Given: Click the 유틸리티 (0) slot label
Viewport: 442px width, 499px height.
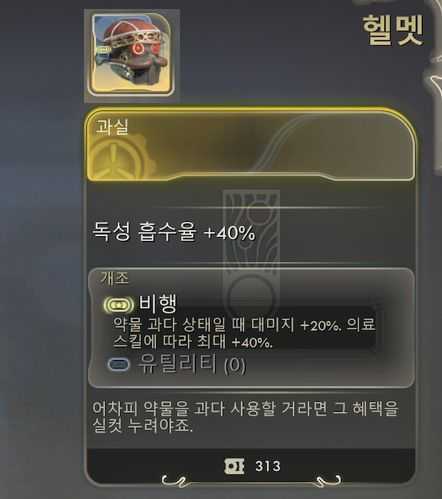Looking at the screenshot, I should (x=192, y=364).
